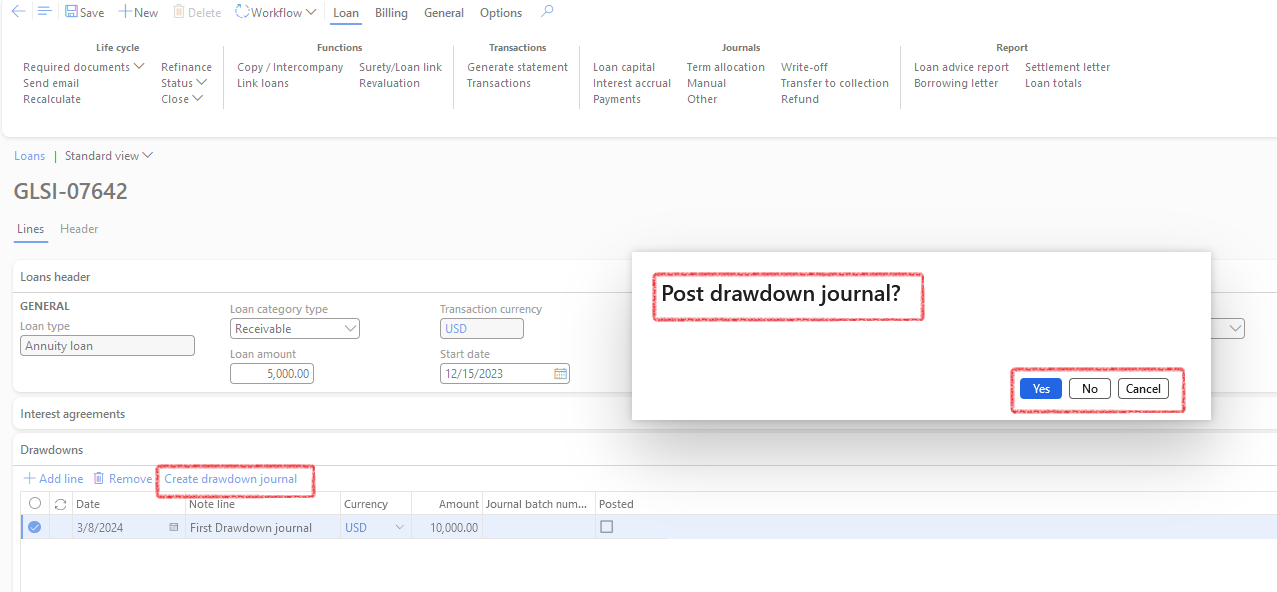Tick the Posted checkbox on the drawdown row
Screen dimensions: 1277x592
coord(606,527)
